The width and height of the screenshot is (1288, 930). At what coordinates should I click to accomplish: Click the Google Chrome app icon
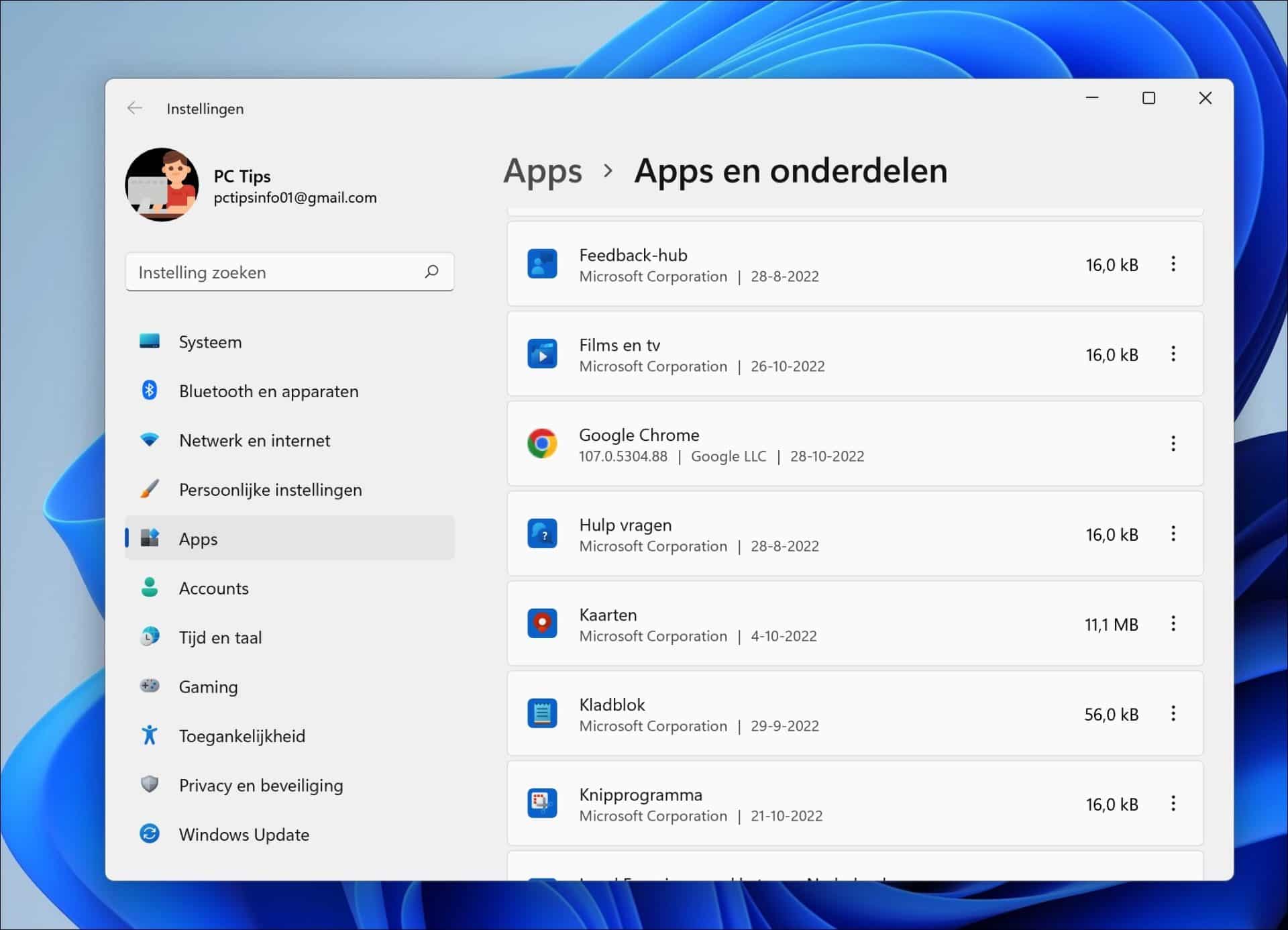click(x=543, y=444)
